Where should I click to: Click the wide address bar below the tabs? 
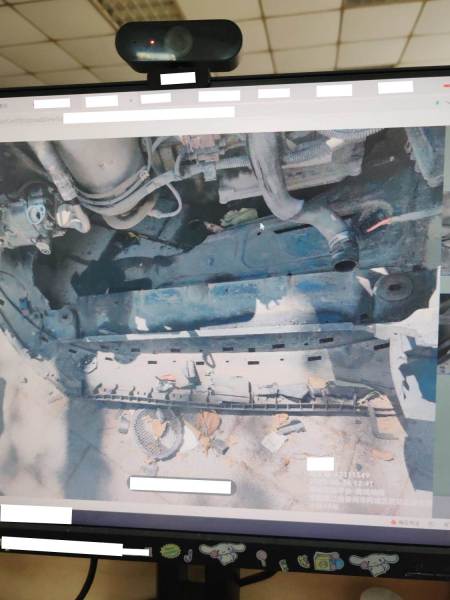(x=149, y=114)
